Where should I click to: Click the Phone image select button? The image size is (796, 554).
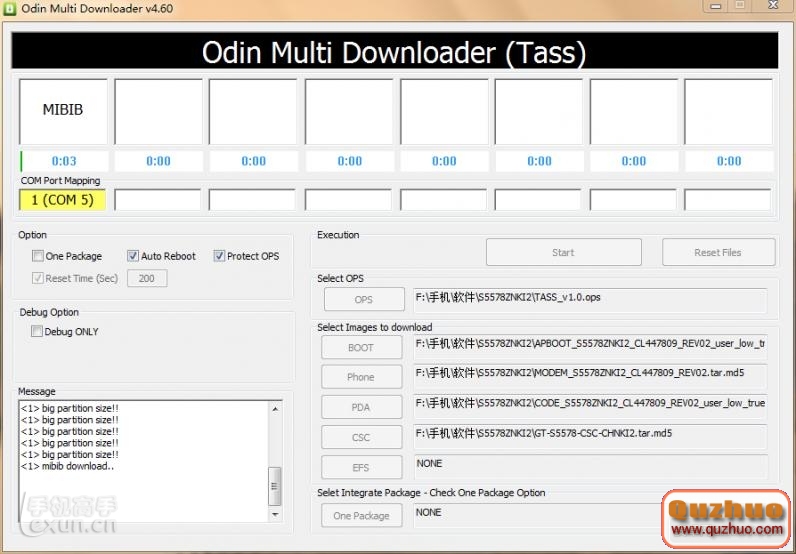(x=361, y=377)
